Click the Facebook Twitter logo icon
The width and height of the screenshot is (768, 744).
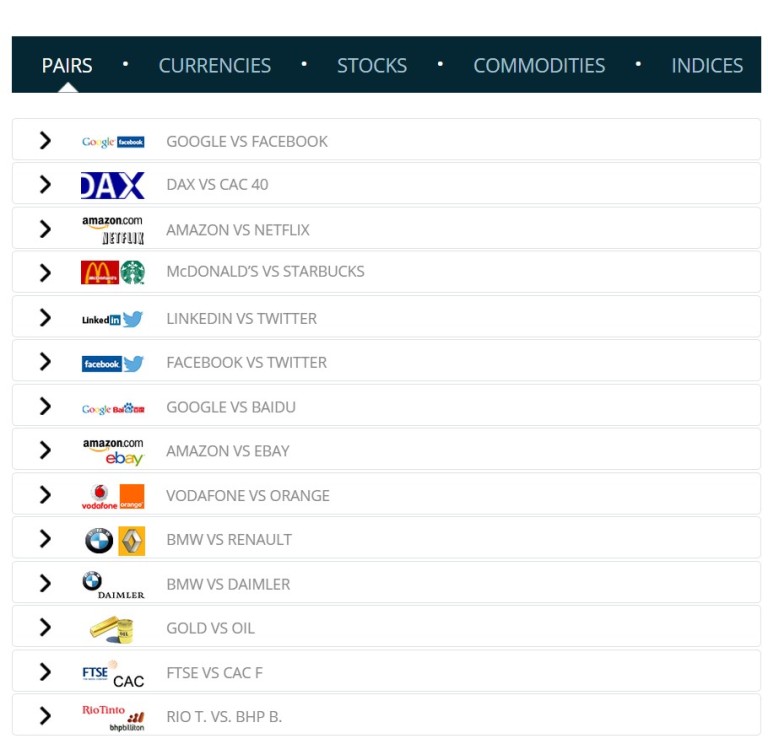click(113, 363)
